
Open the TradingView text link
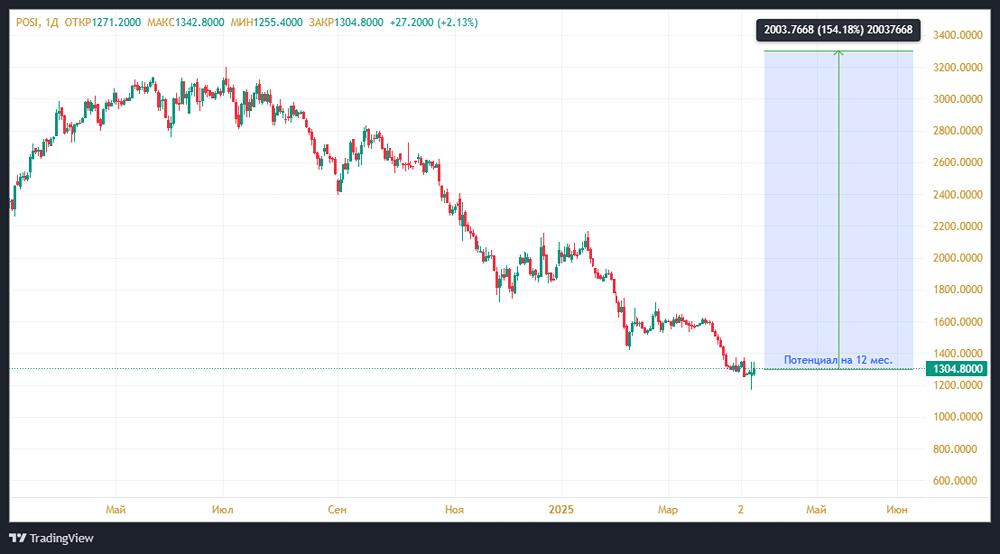pyautogui.click(x=61, y=538)
